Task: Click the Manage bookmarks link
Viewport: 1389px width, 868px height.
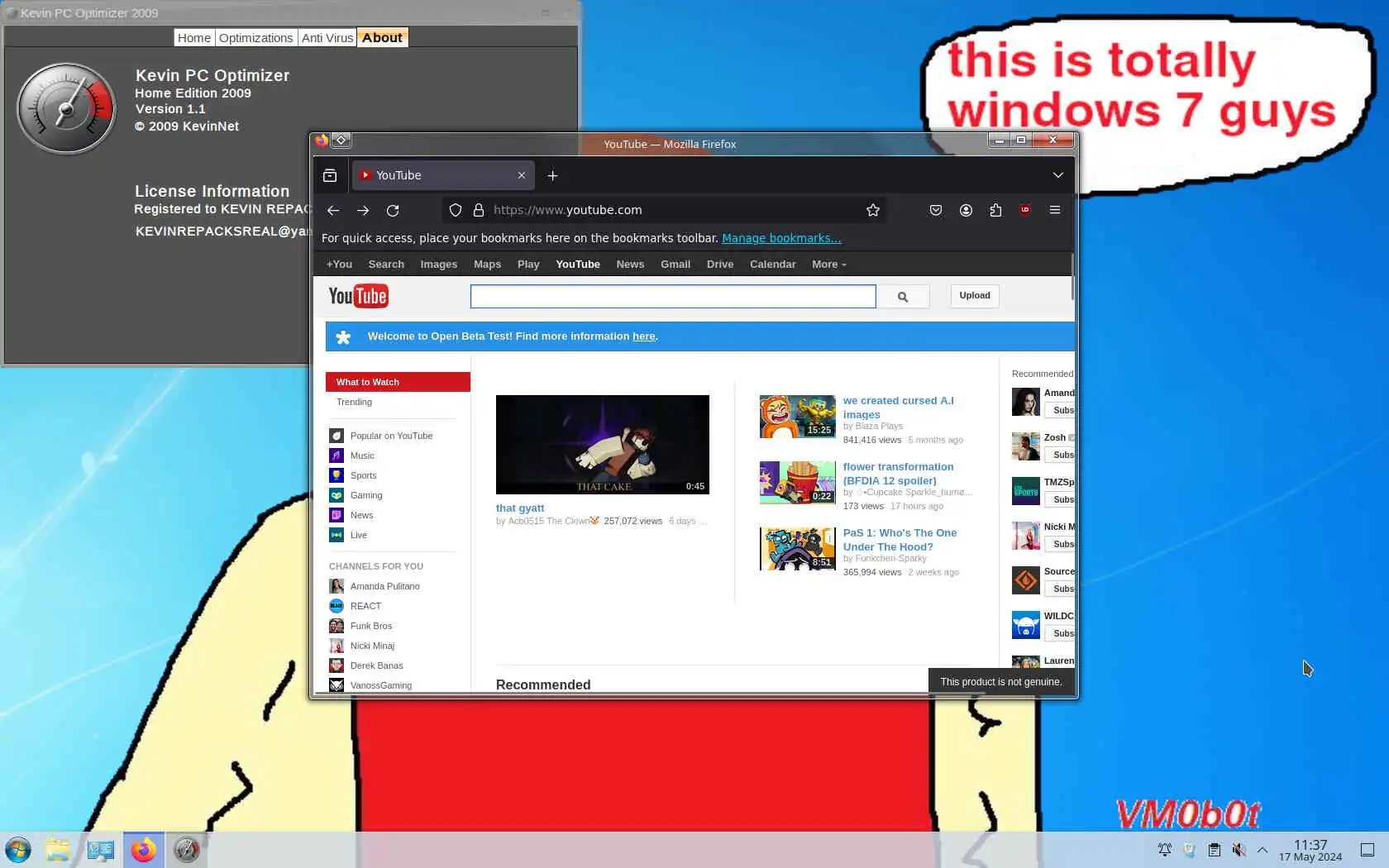Action: click(781, 238)
